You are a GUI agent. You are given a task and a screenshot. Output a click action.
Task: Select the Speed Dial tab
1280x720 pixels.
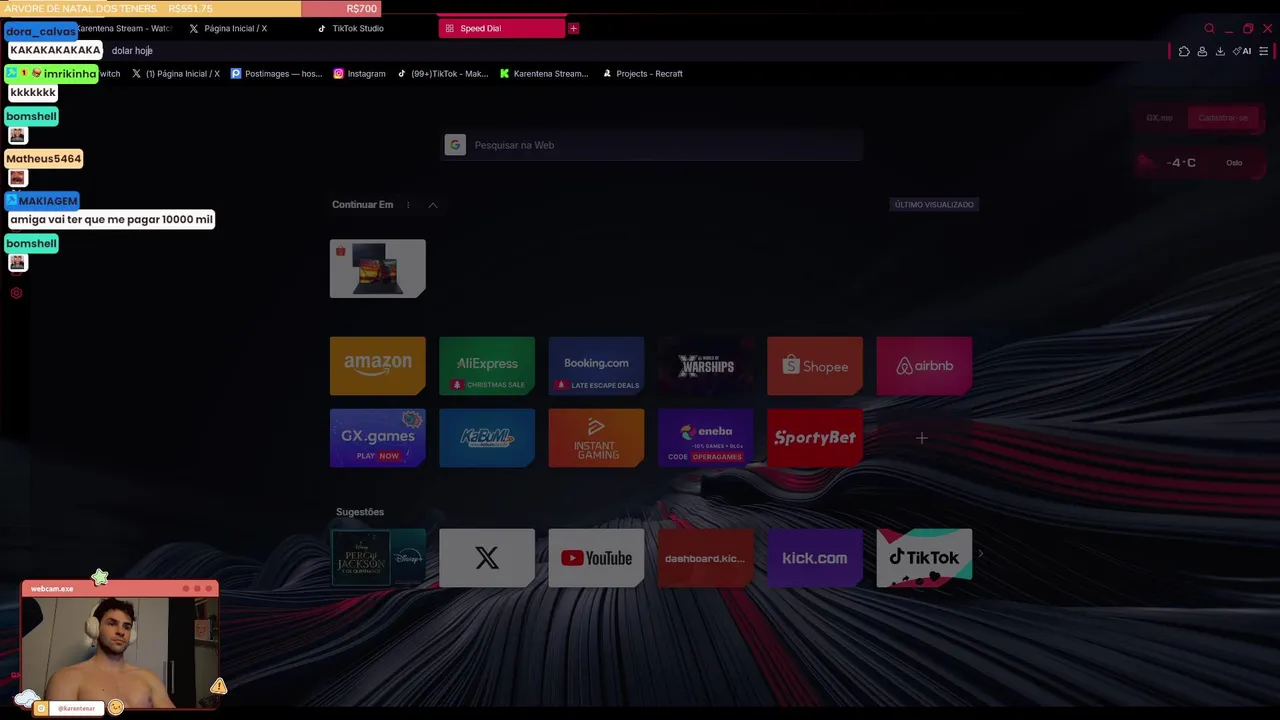501,28
